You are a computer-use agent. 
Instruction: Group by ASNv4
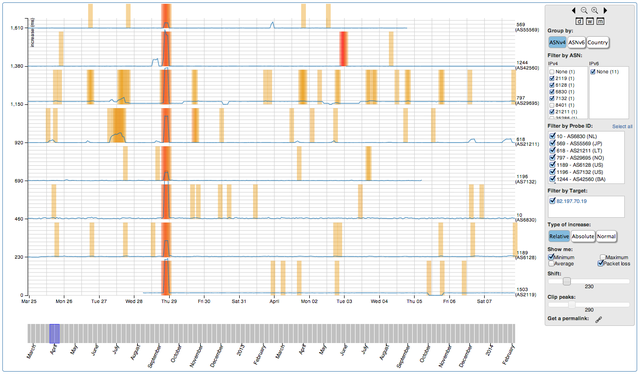click(558, 42)
